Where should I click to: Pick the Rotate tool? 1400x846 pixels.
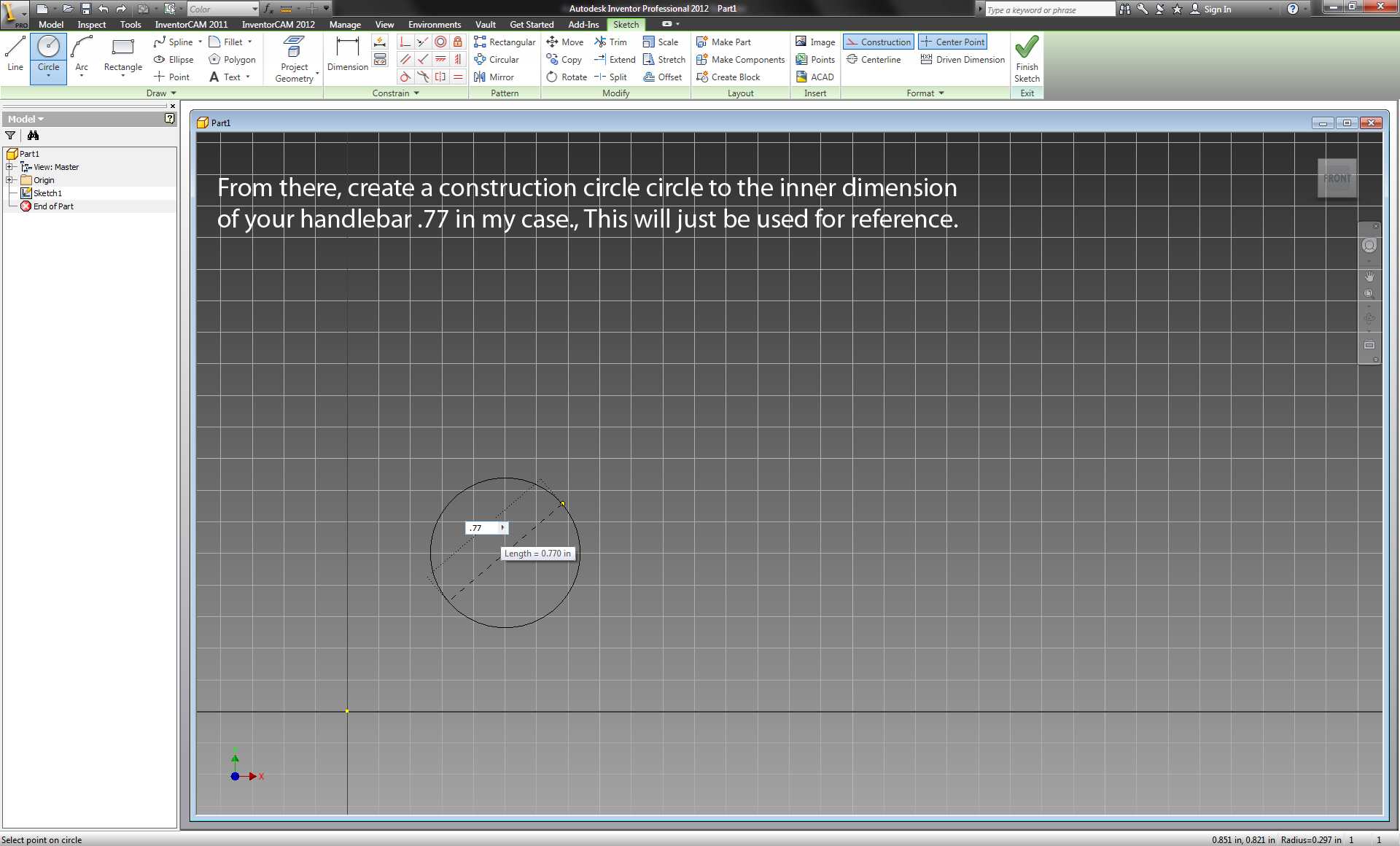click(567, 77)
